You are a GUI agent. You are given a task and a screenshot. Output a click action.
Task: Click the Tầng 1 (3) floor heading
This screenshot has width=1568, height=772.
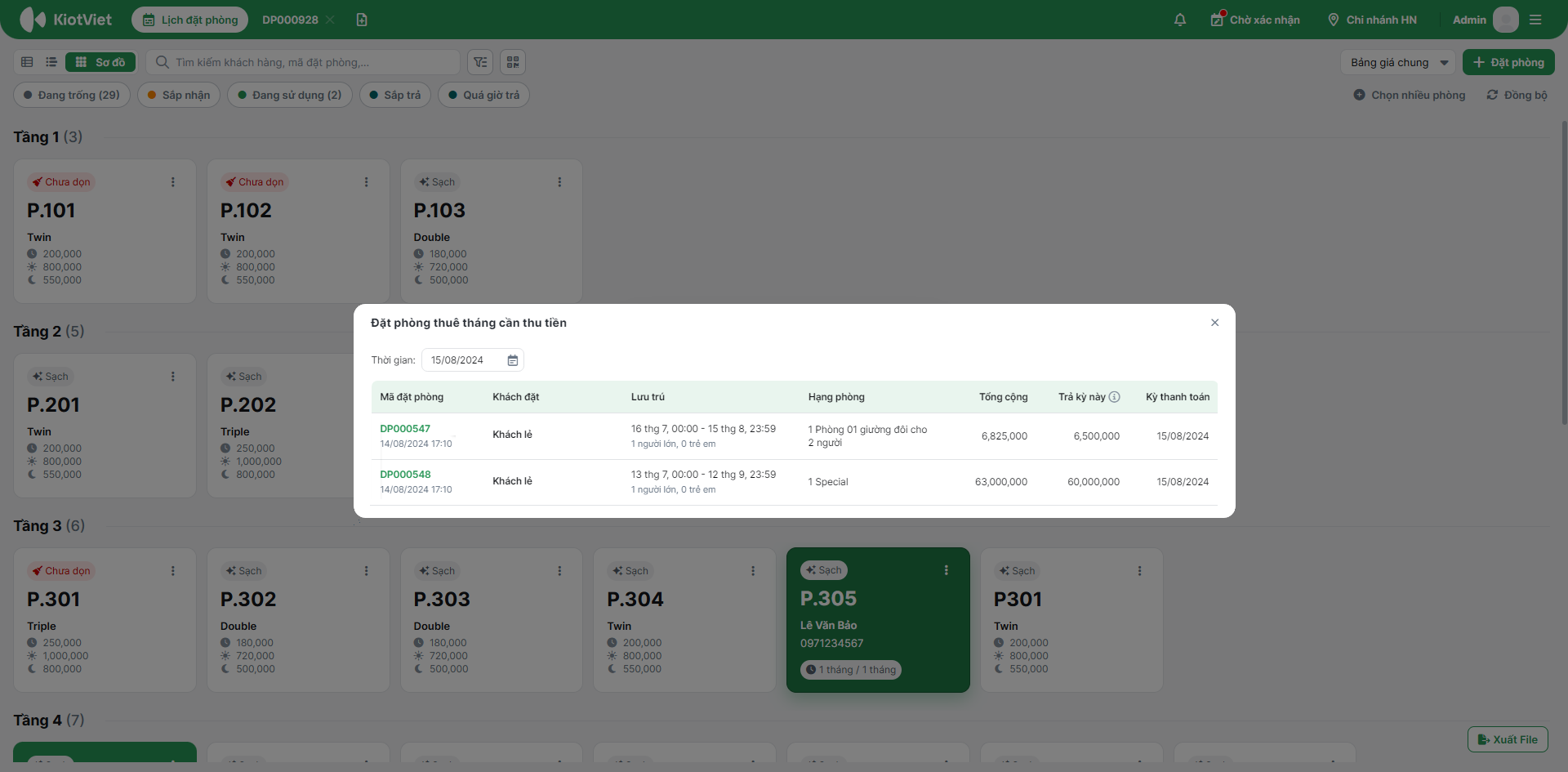pos(47,137)
